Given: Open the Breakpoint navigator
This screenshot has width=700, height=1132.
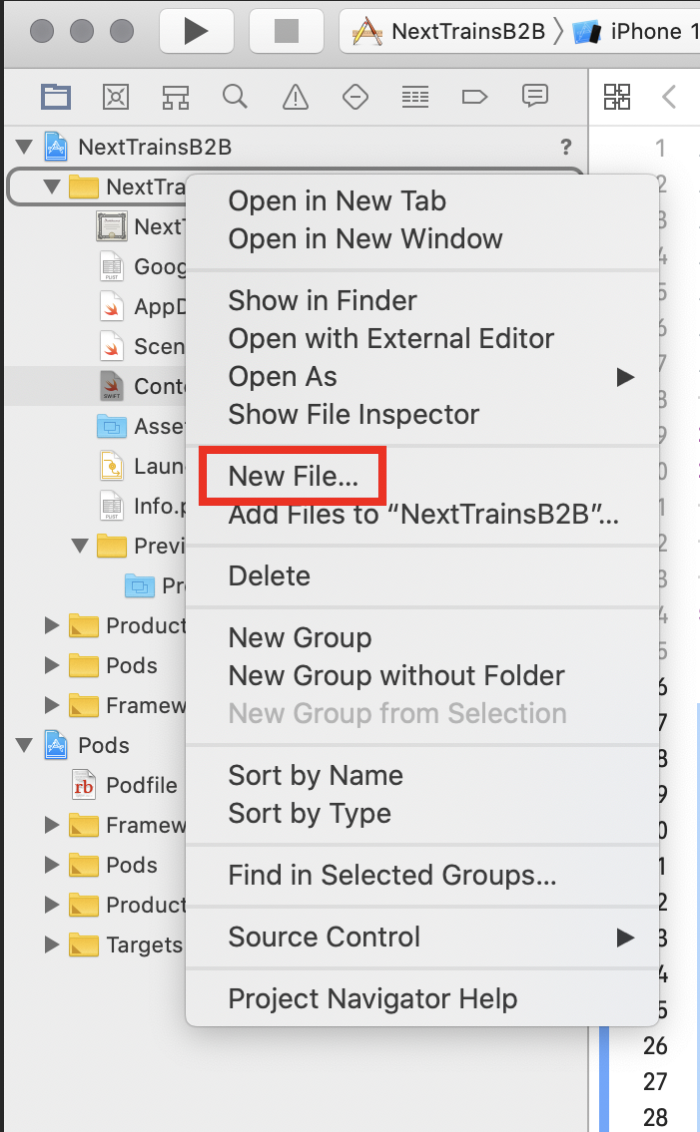Looking at the screenshot, I should [x=474, y=96].
